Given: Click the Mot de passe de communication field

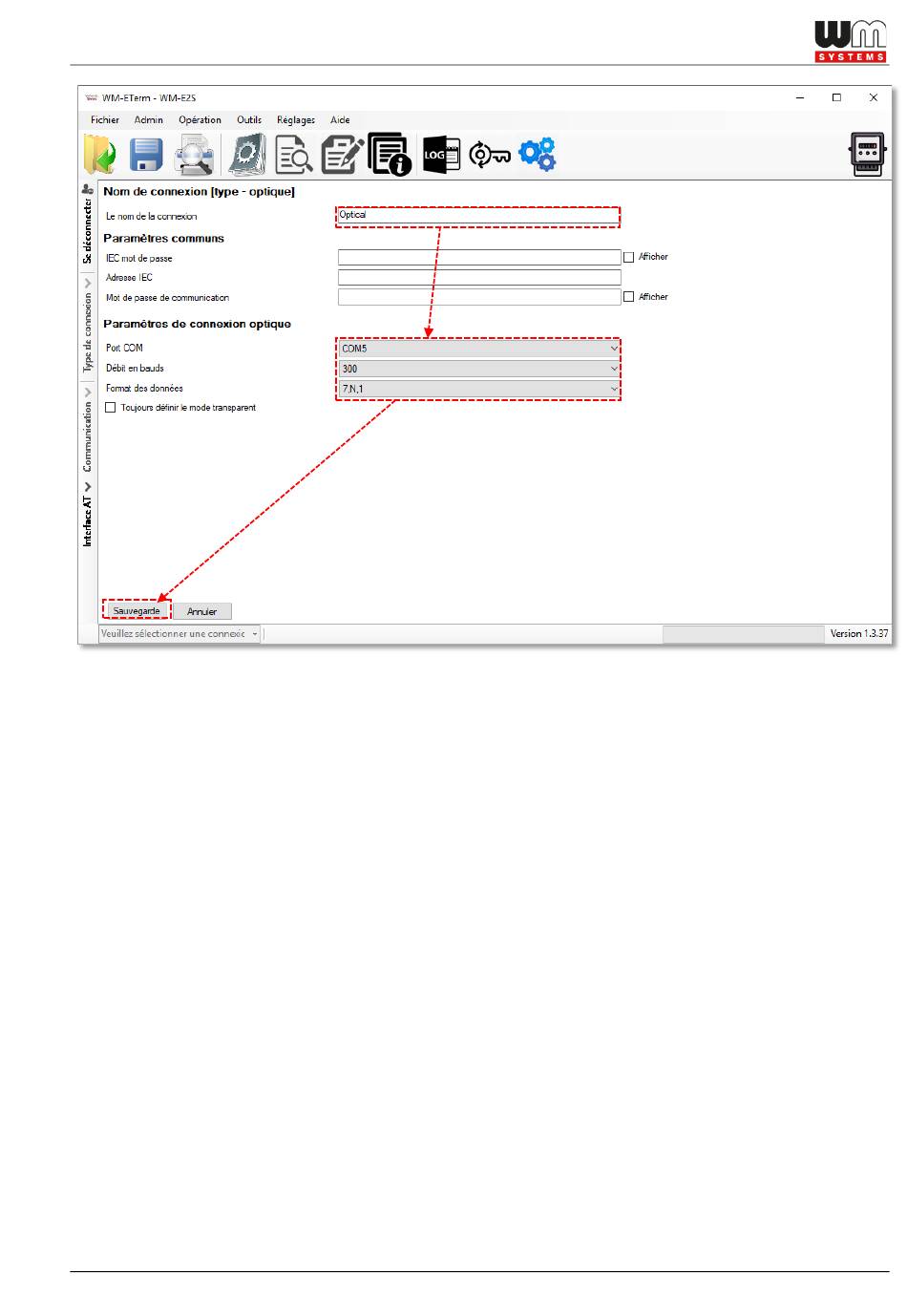Looking at the screenshot, I should (x=479, y=298).
